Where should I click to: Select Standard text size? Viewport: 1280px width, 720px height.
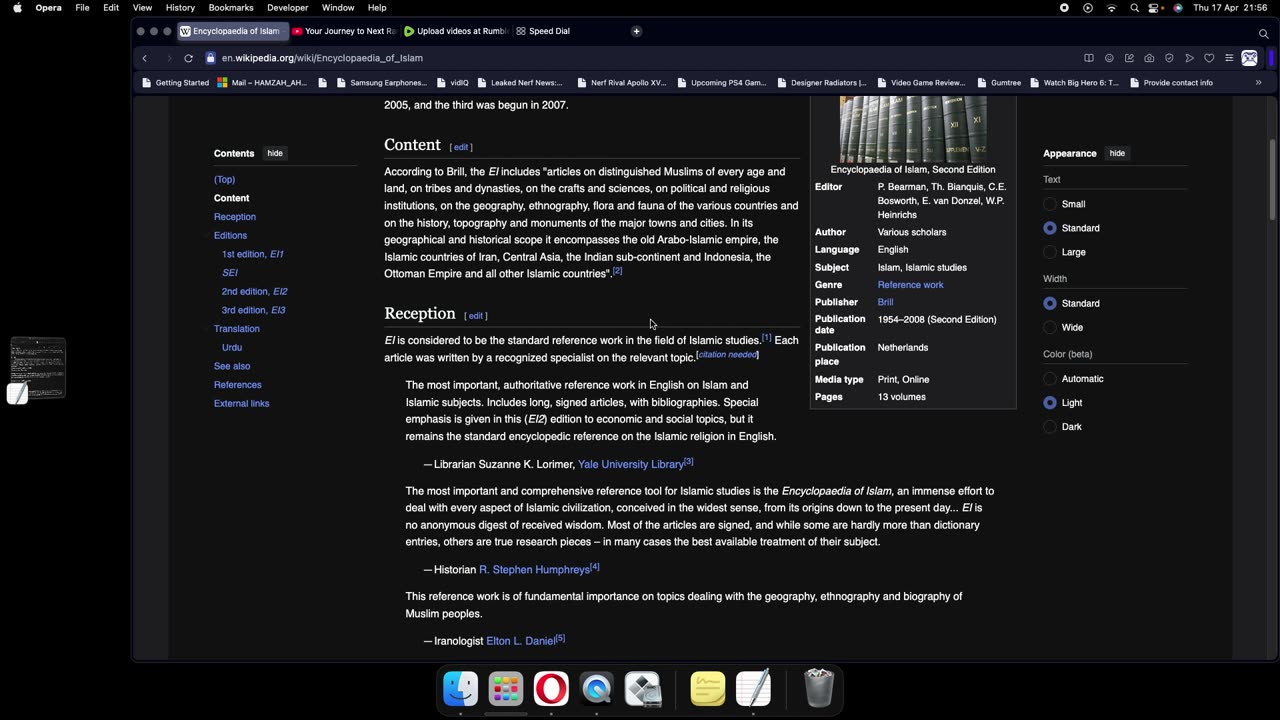click(1050, 228)
